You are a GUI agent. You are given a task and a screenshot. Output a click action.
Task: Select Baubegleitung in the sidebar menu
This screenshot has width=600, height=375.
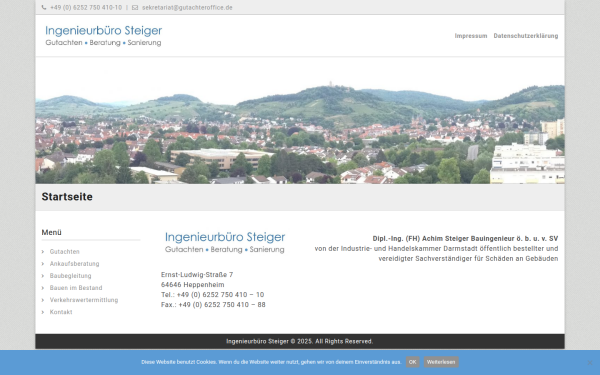(x=70, y=276)
